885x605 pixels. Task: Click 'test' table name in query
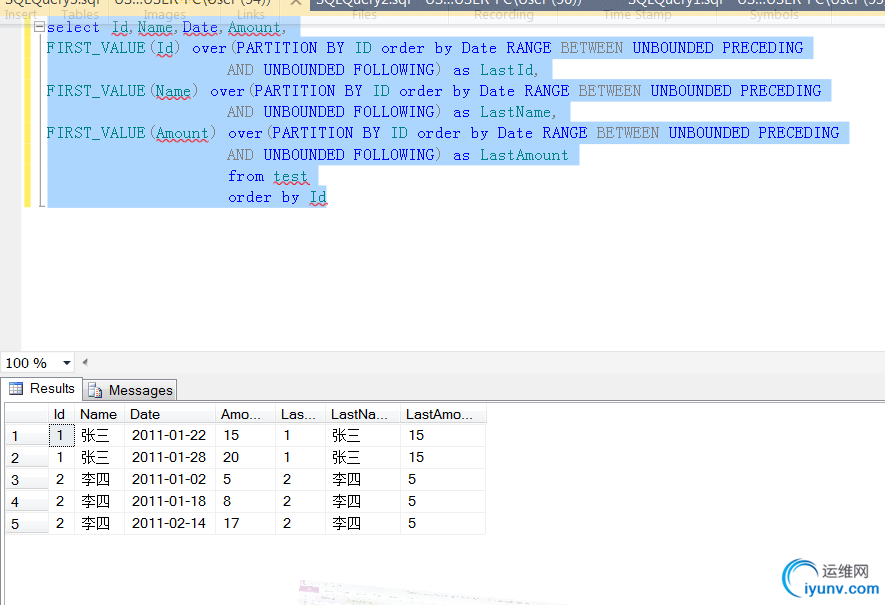291,177
